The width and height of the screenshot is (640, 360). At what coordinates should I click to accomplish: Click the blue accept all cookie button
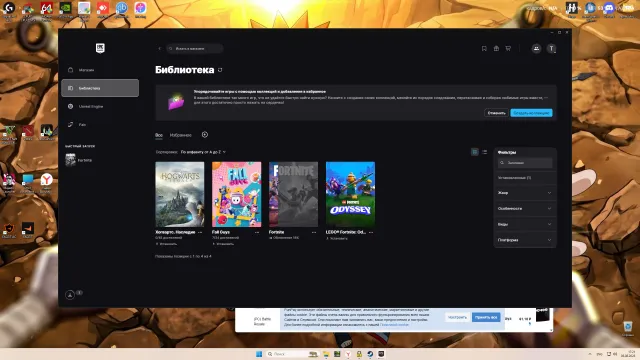486,317
